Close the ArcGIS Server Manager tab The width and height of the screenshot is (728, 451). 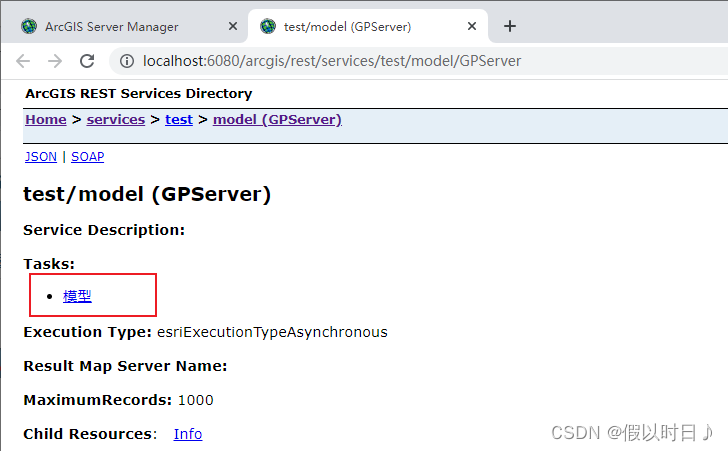tap(233, 26)
